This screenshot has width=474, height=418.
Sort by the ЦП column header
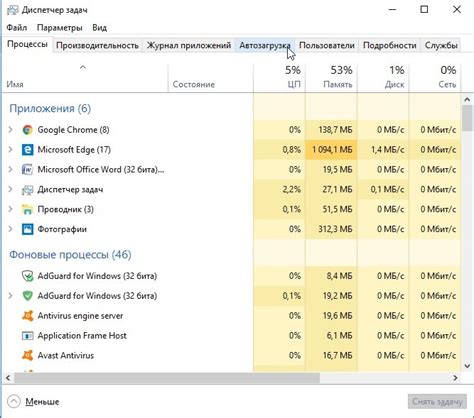[x=279, y=78]
